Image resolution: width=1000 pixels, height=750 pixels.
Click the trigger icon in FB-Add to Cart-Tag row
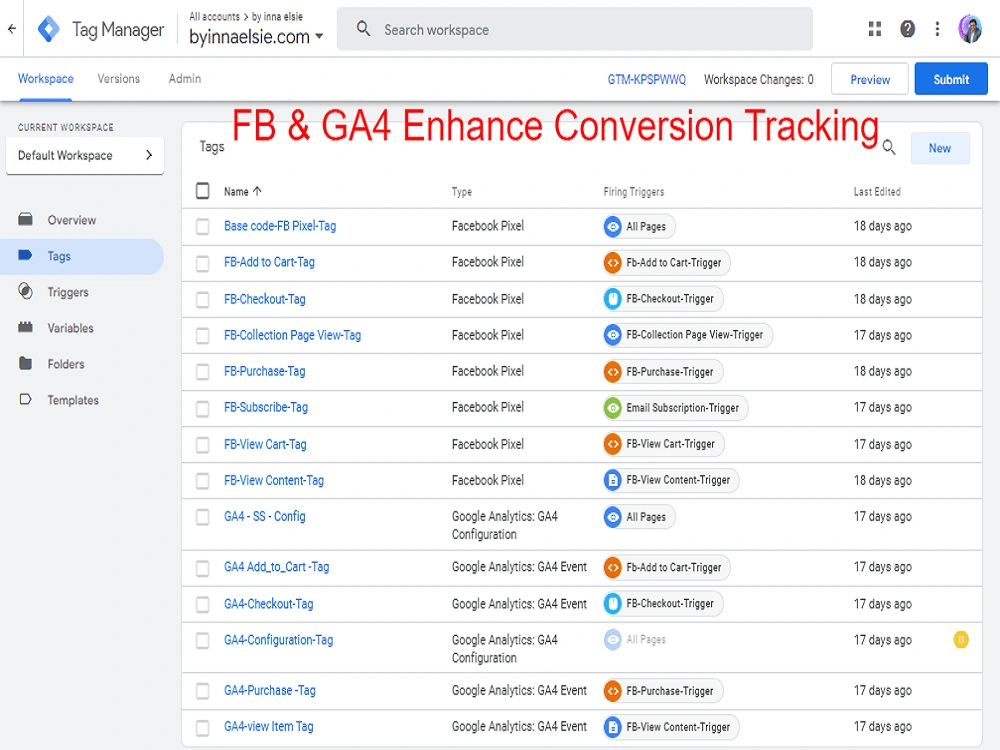612,262
